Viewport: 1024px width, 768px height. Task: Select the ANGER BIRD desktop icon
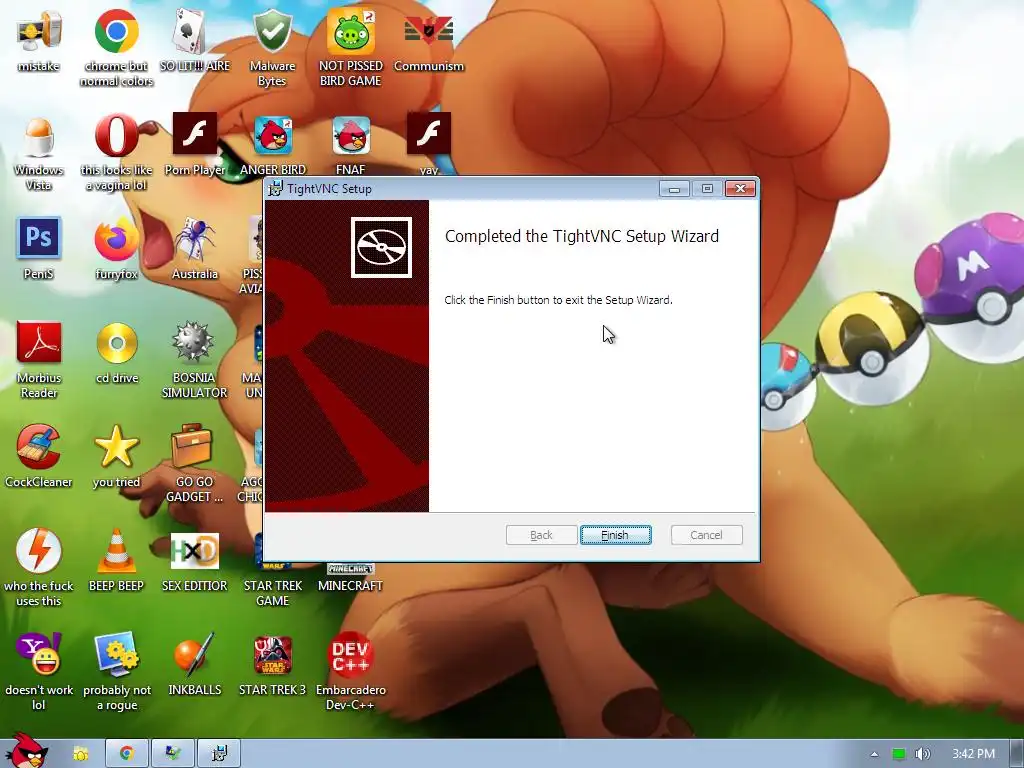tap(272, 145)
